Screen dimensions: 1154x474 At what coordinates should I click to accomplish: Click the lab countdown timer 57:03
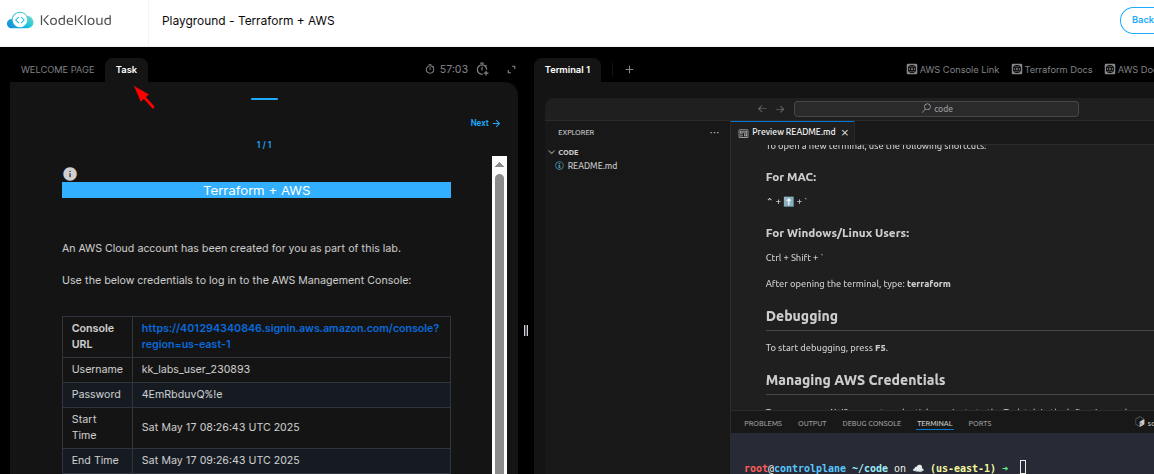pyautogui.click(x=447, y=69)
